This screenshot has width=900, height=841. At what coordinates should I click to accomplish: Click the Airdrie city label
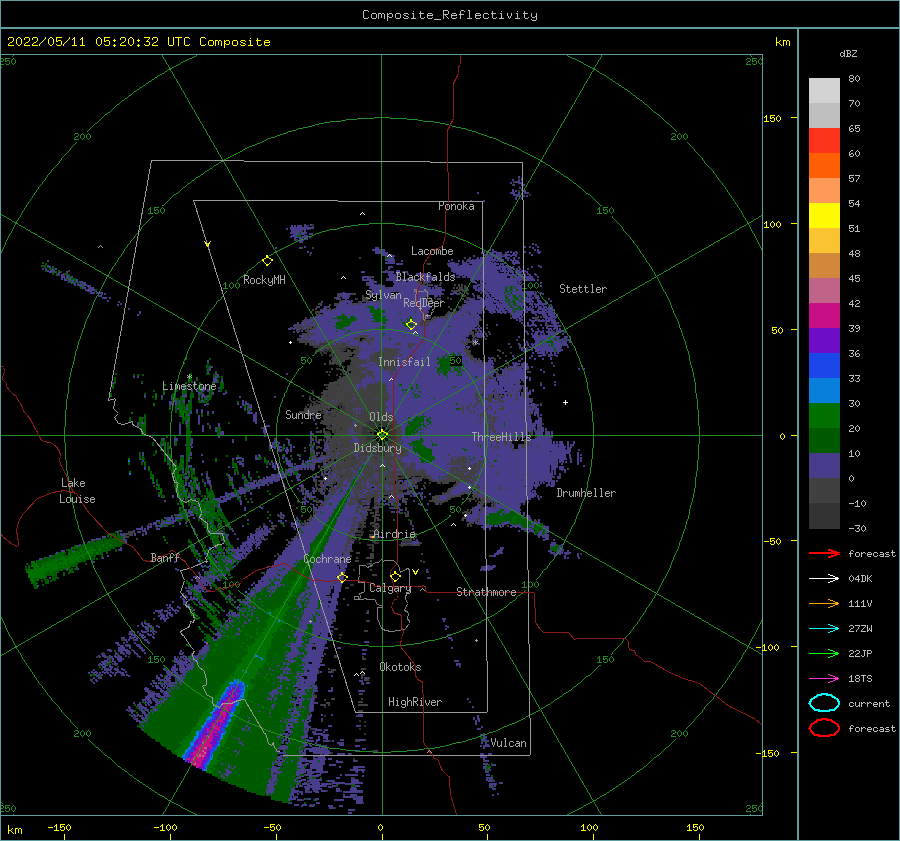[x=394, y=534]
